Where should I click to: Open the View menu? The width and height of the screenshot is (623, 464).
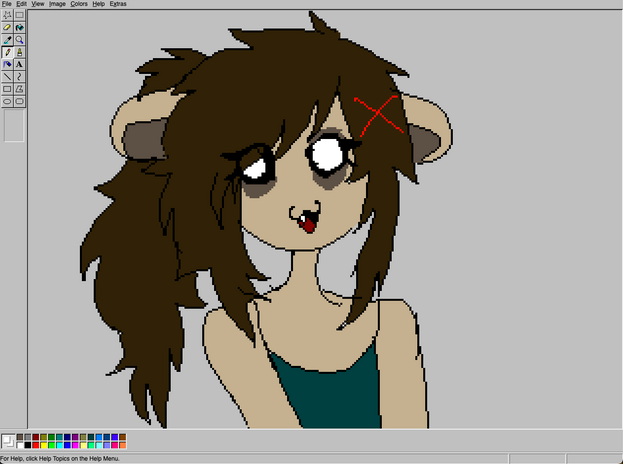tap(38, 4)
